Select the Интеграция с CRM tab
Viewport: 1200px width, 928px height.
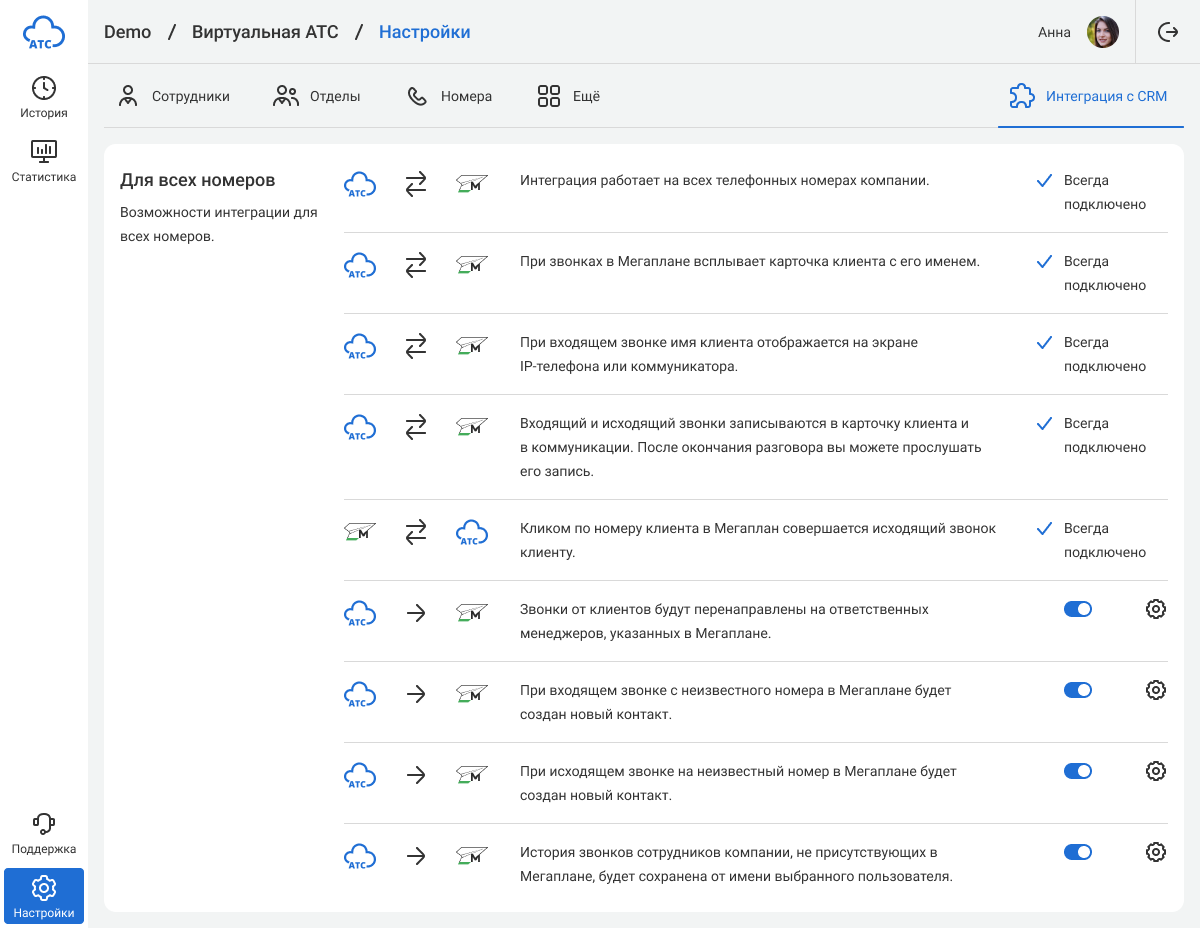tap(1089, 97)
